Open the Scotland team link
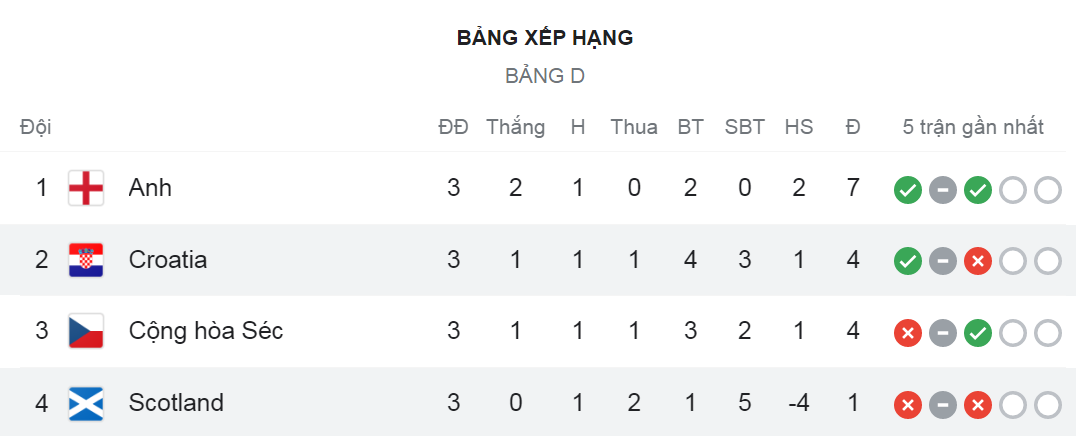The height and width of the screenshot is (436, 1076). click(176, 403)
